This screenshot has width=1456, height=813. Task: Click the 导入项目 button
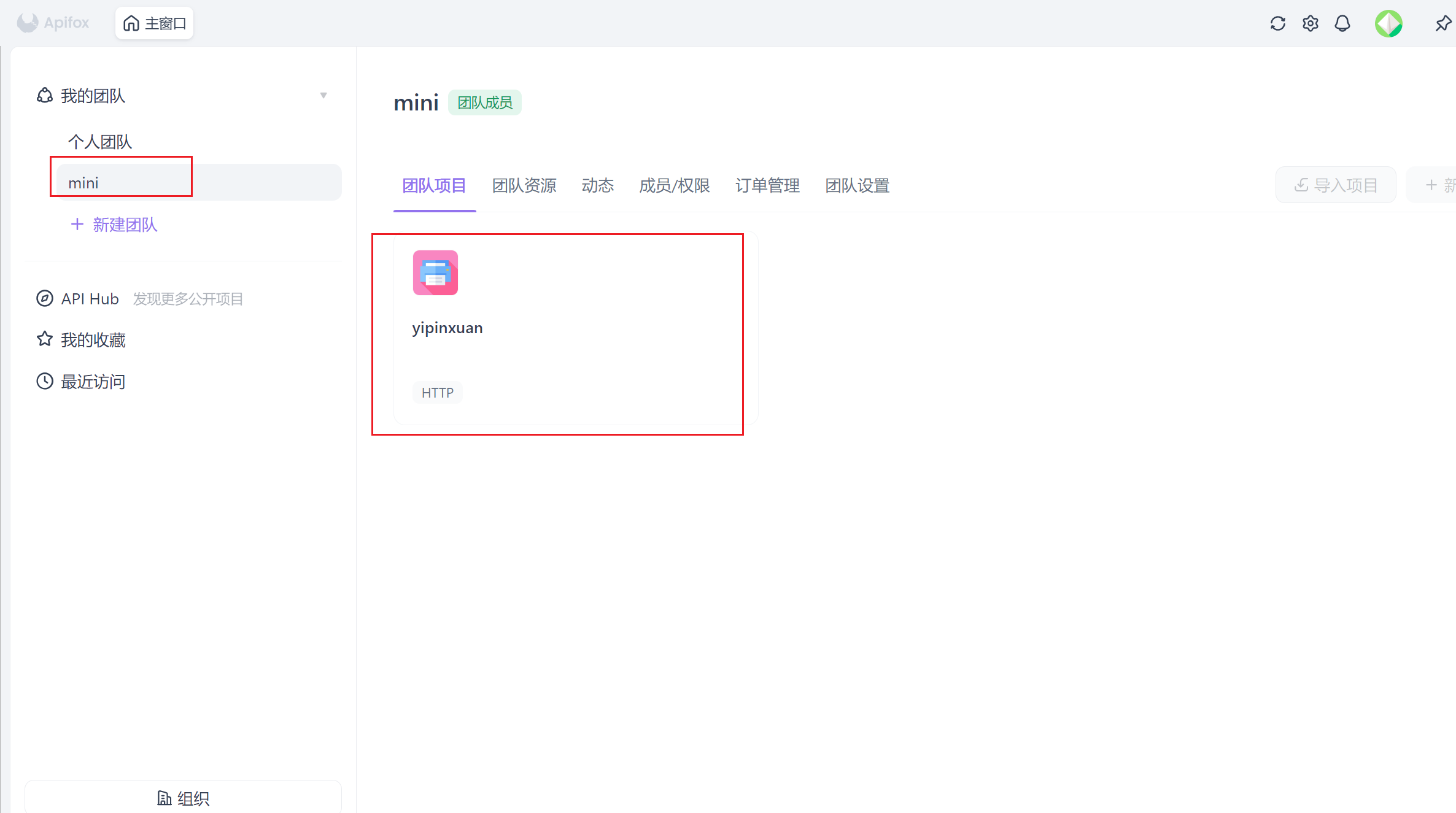pos(1336,185)
